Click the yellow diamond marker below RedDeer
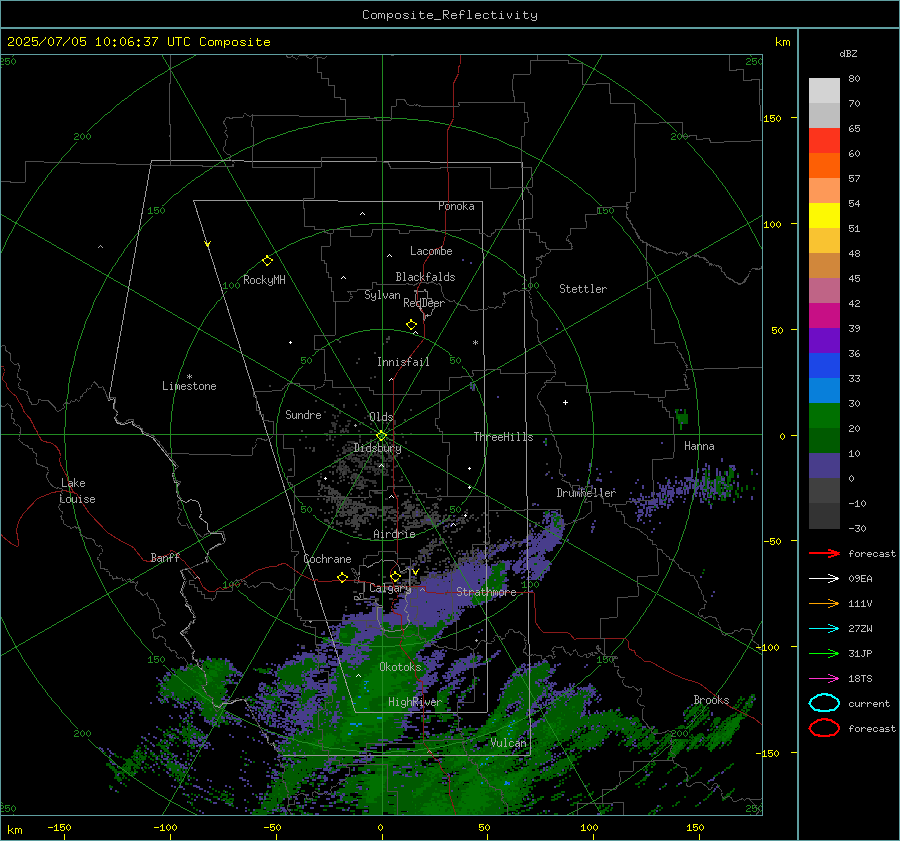Screen dimensions: 900x841 click(x=411, y=325)
